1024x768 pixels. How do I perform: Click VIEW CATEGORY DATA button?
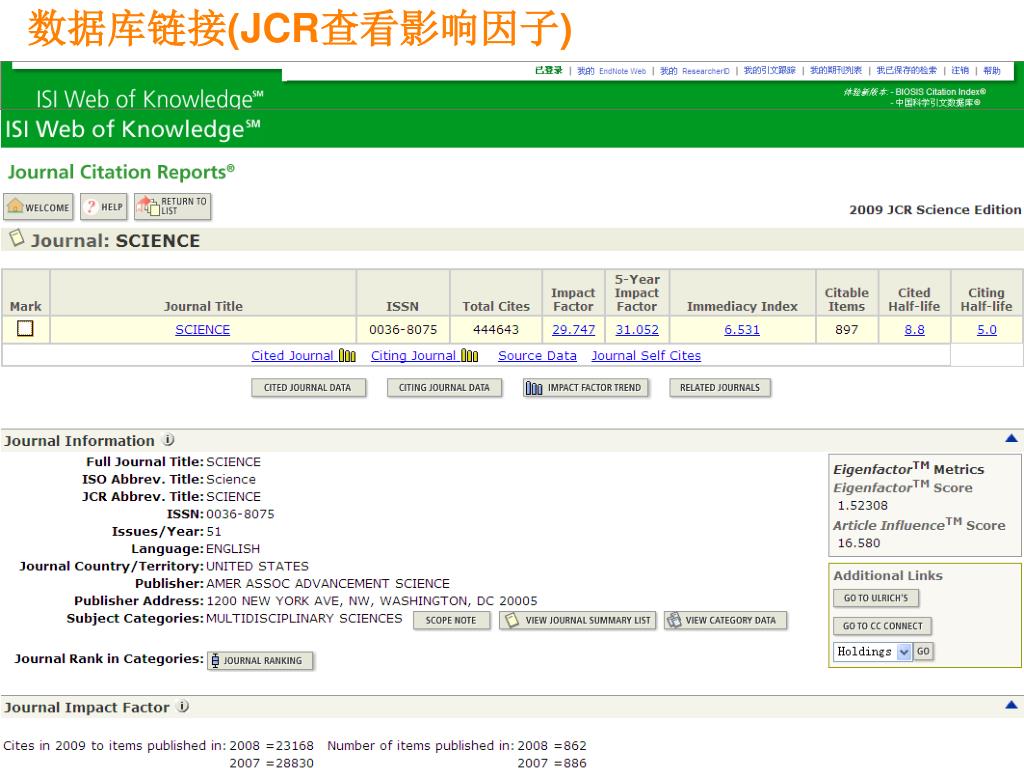pyautogui.click(x=726, y=620)
